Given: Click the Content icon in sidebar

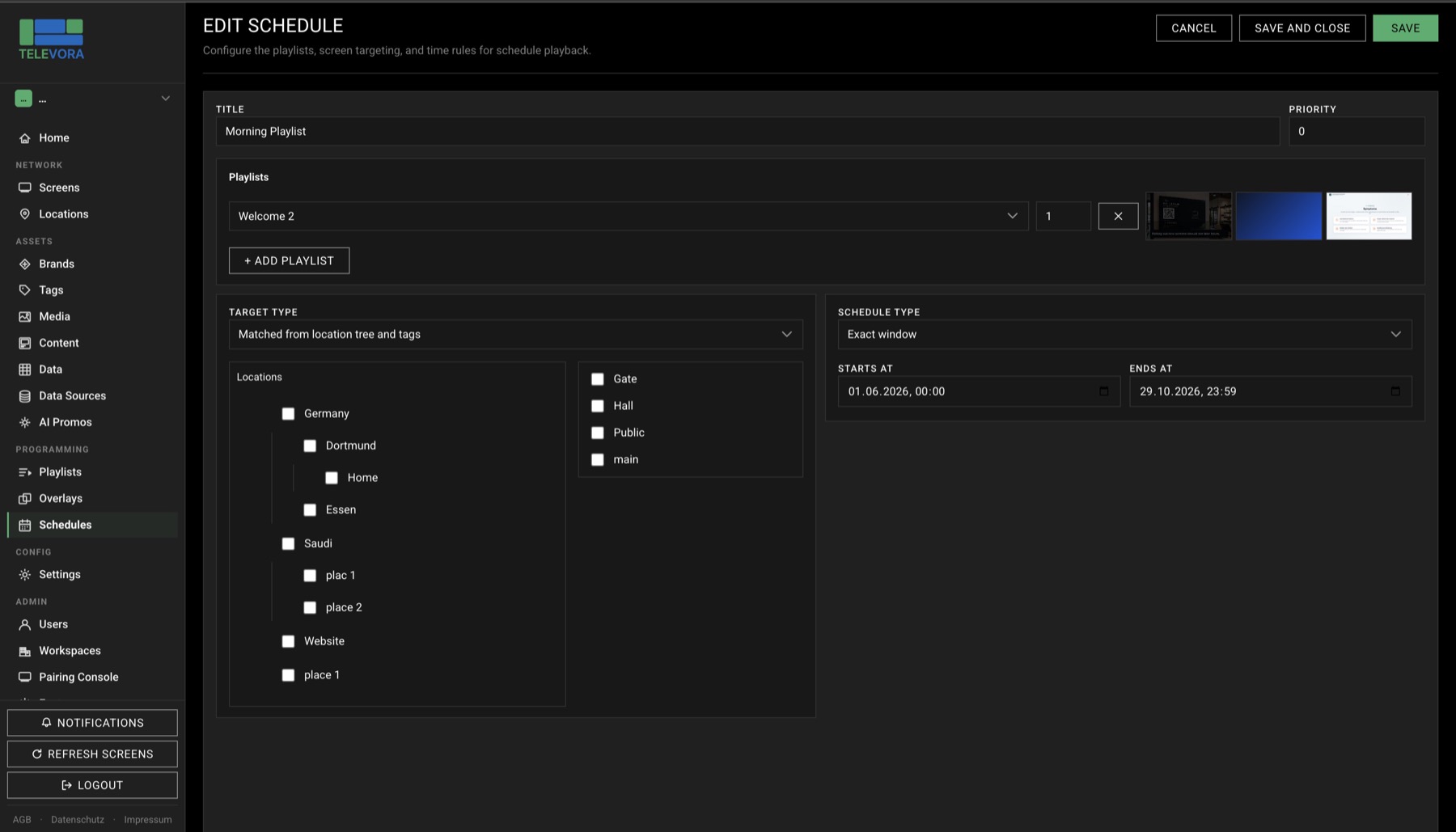Looking at the screenshot, I should [25, 344].
